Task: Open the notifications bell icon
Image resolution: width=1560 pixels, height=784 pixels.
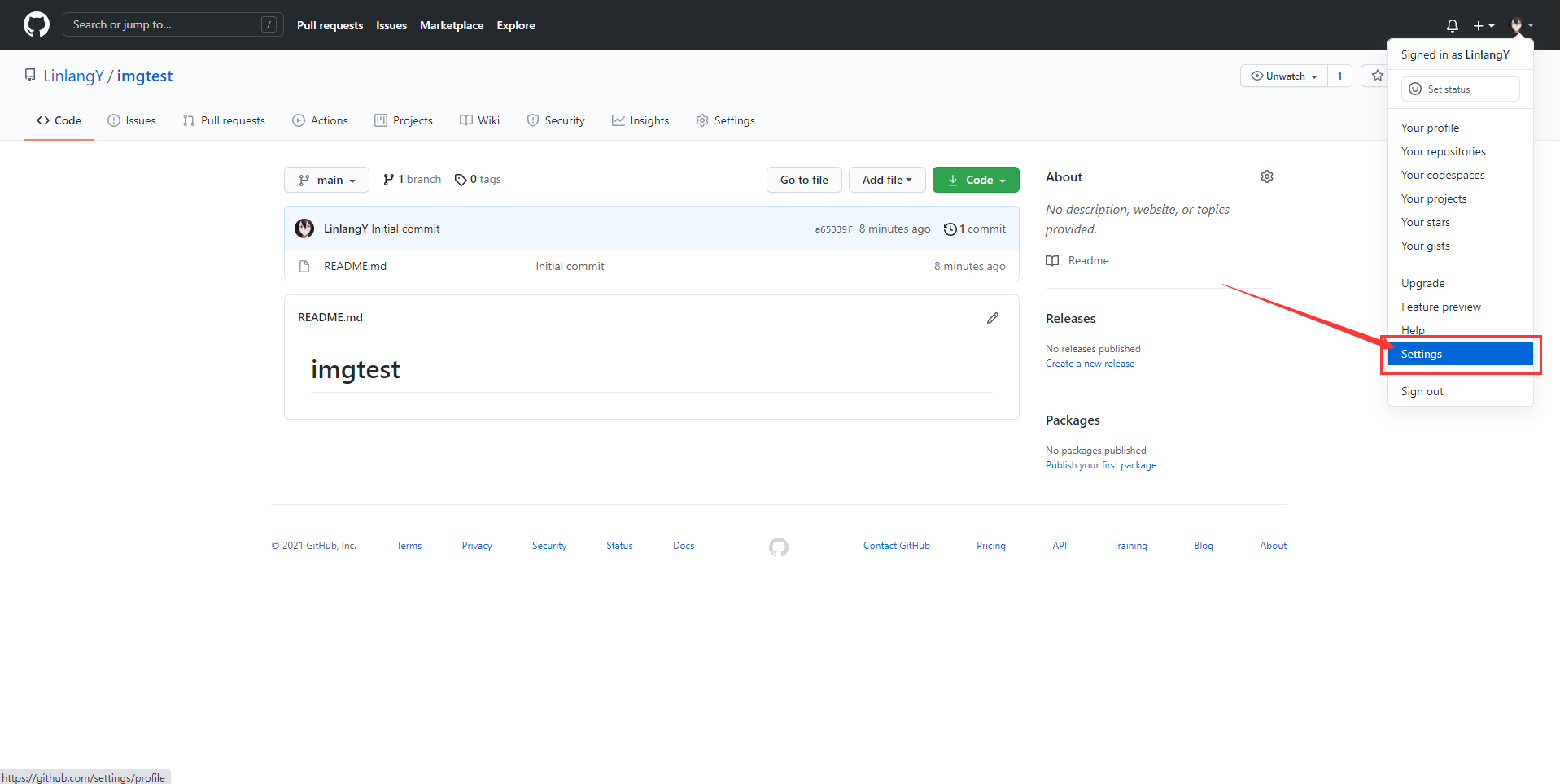Action: (x=1453, y=25)
